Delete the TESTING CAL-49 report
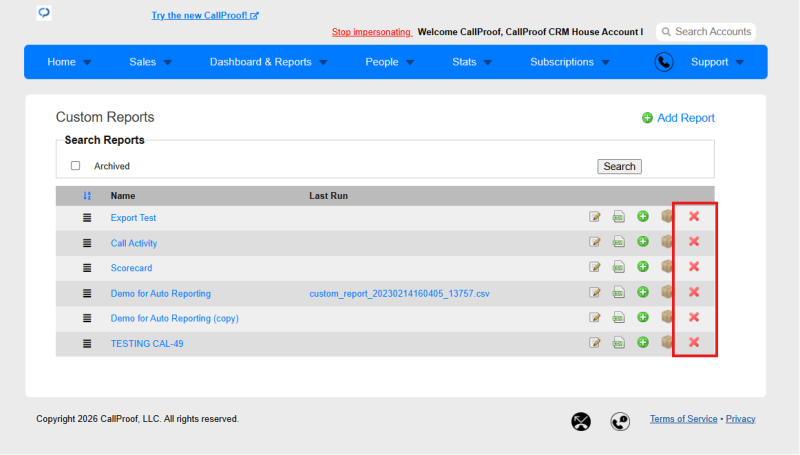800x455 pixels. [x=694, y=342]
